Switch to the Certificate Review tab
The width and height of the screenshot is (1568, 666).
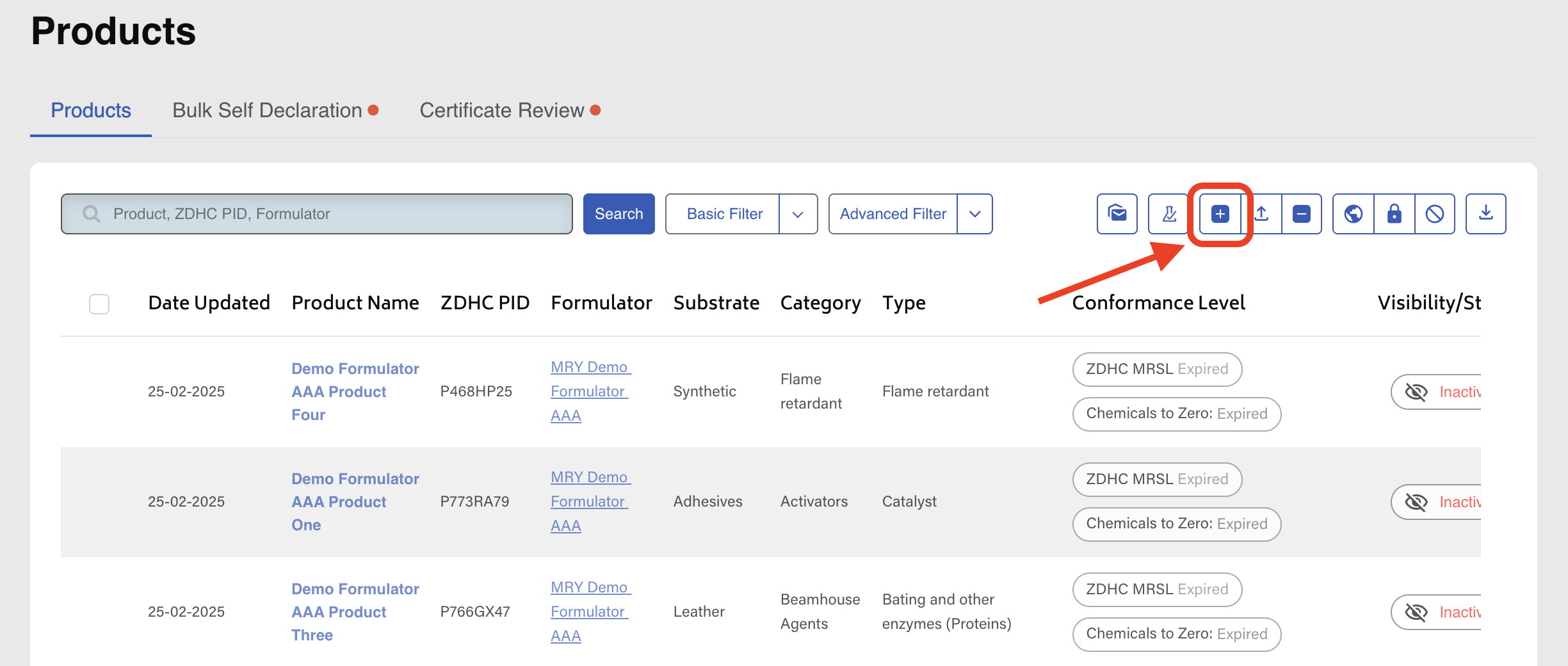(510, 111)
